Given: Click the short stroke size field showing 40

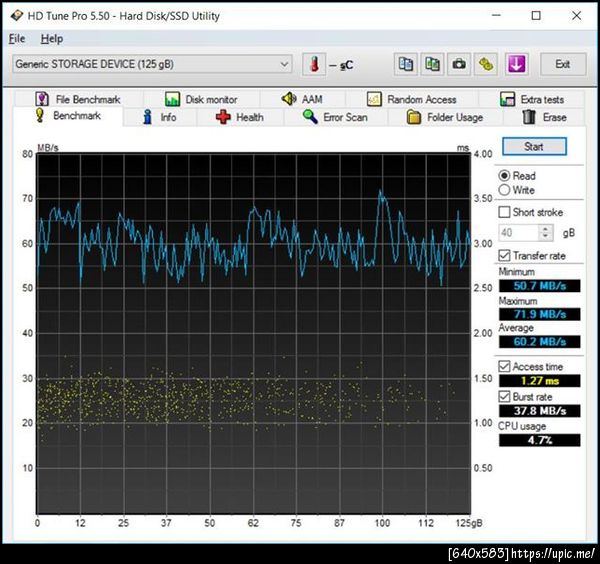Looking at the screenshot, I should (x=519, y=233).
